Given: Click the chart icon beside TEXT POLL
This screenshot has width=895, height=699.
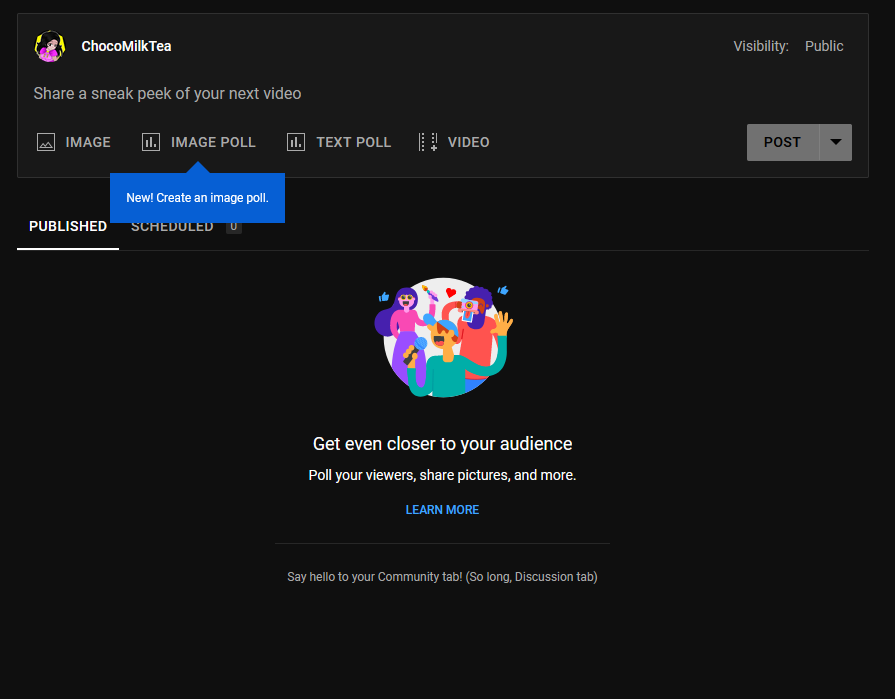Looking at the screenshot, I should 296,142.
